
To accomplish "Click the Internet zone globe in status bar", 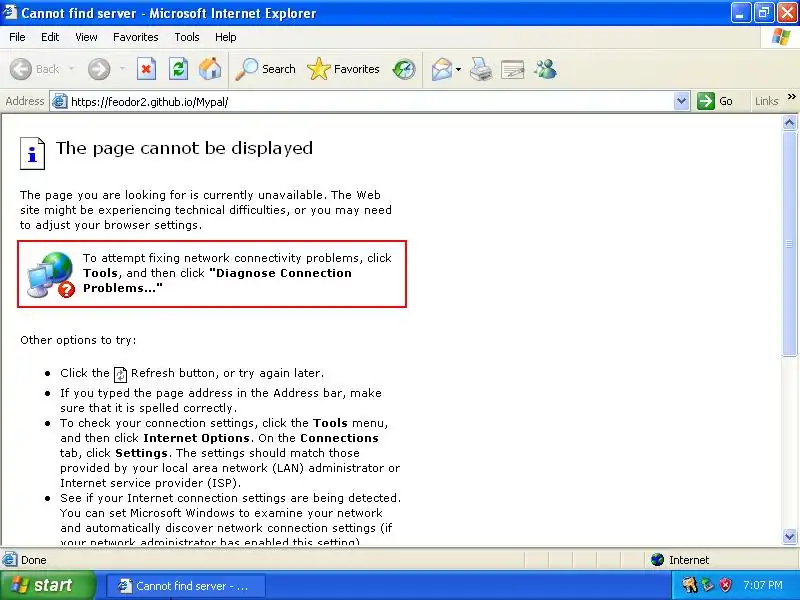I will tap(657, 560).
